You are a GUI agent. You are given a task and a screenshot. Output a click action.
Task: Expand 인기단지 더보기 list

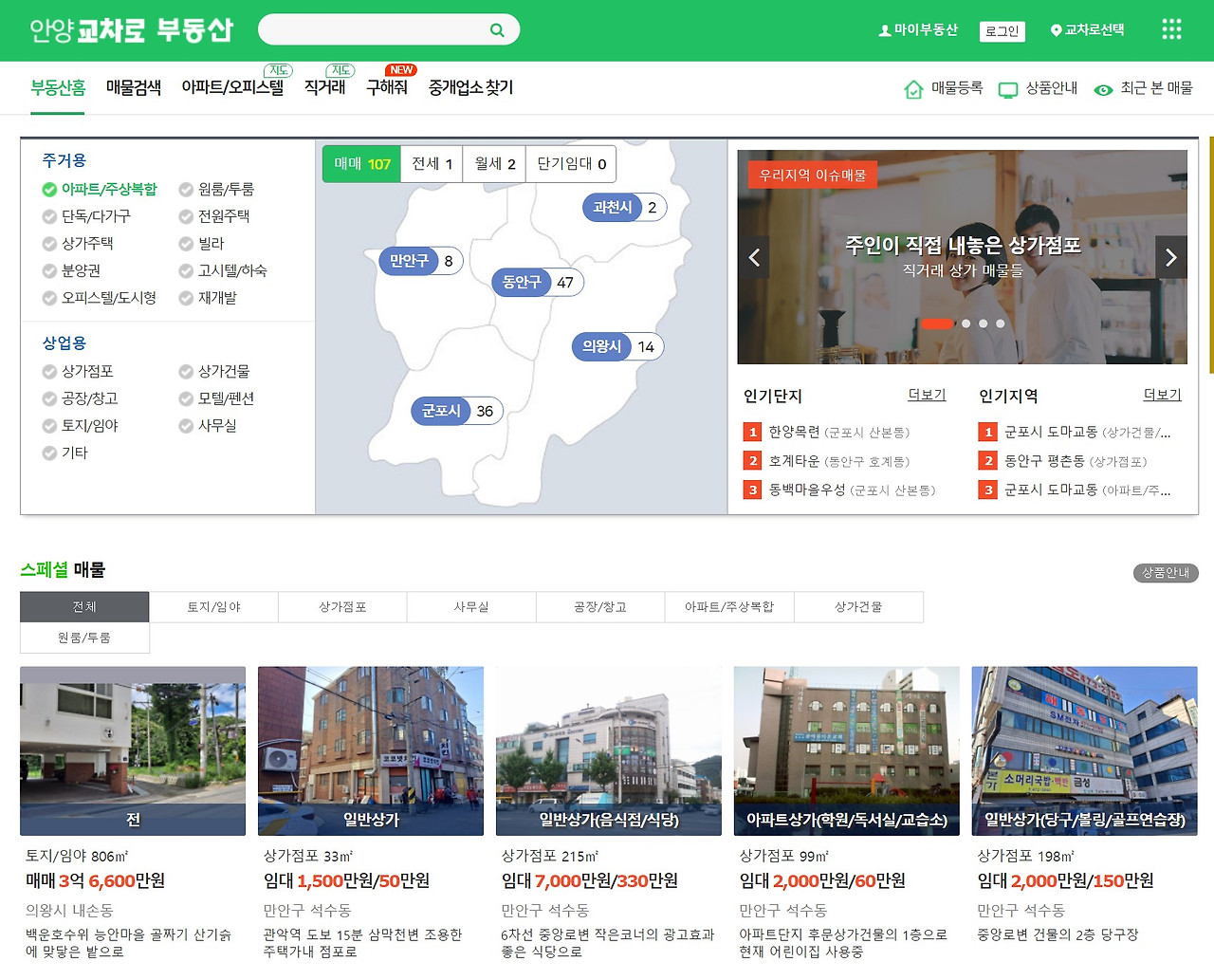[x=927, y=395]
